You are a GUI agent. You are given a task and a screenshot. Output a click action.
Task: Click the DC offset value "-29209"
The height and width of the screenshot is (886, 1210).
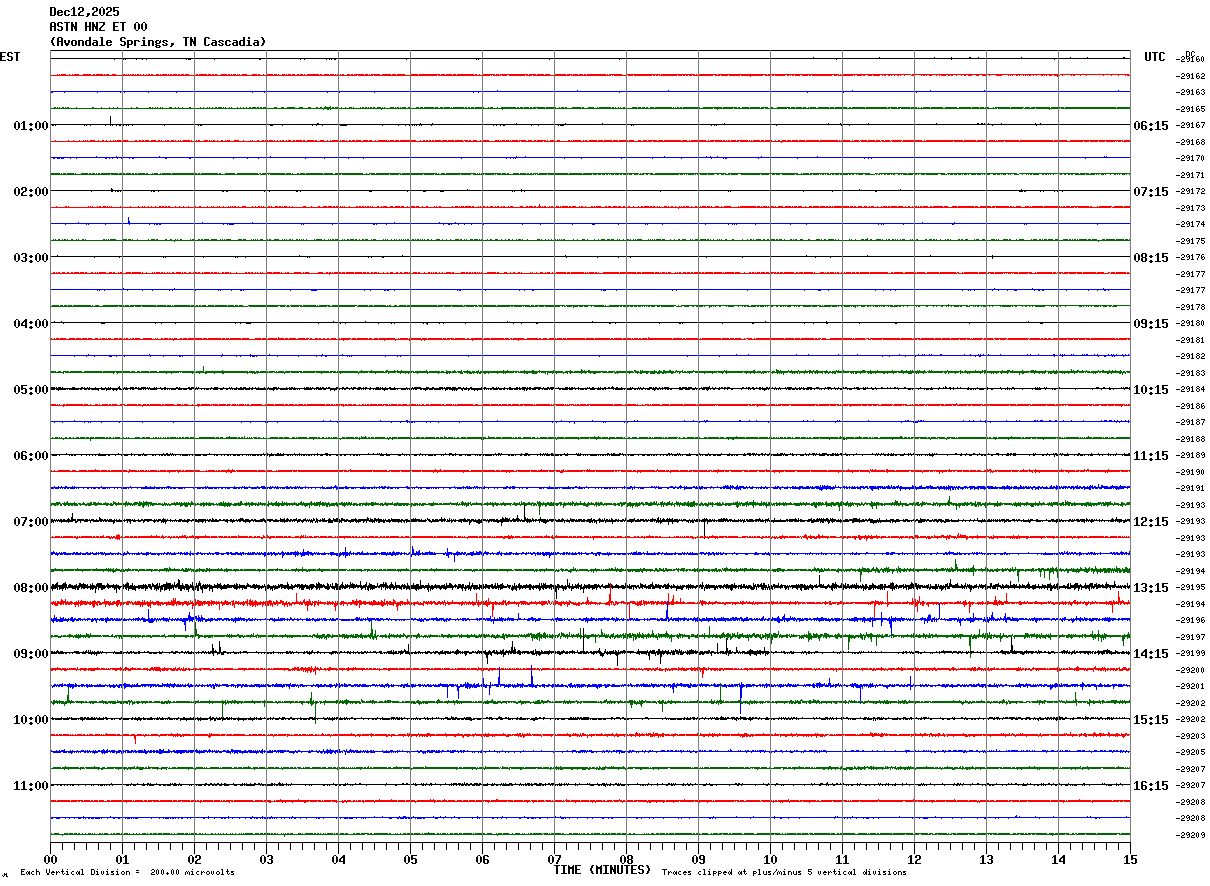[x=1191, y=835]
